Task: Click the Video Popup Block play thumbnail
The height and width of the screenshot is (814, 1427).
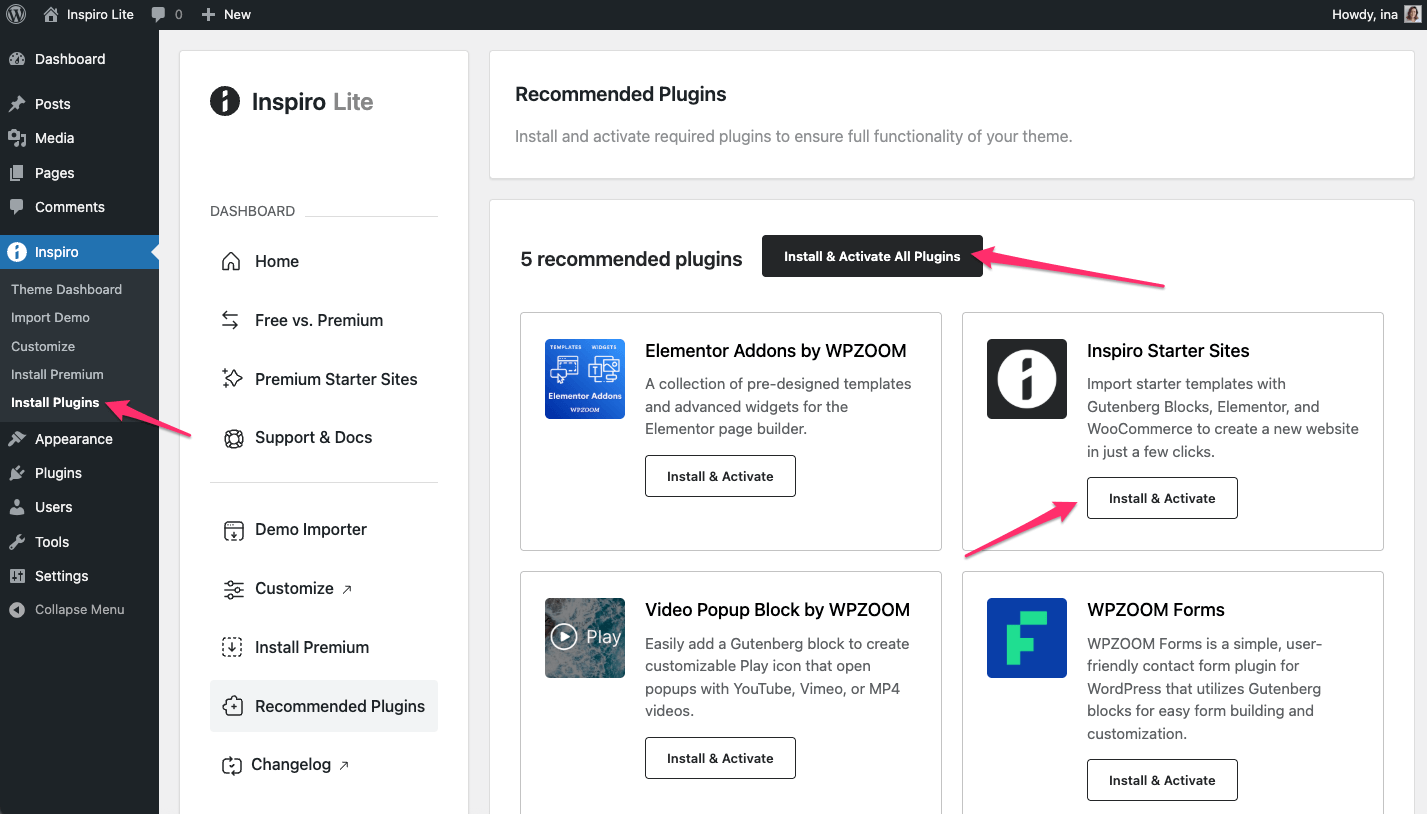Action: tap(585, 638)
